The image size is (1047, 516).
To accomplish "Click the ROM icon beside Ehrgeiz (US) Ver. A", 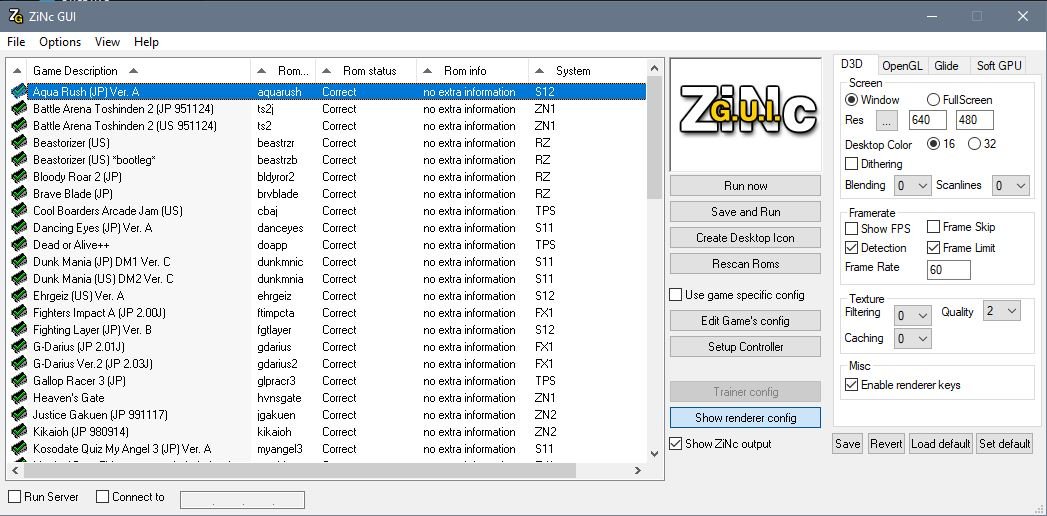I will 19,296.
